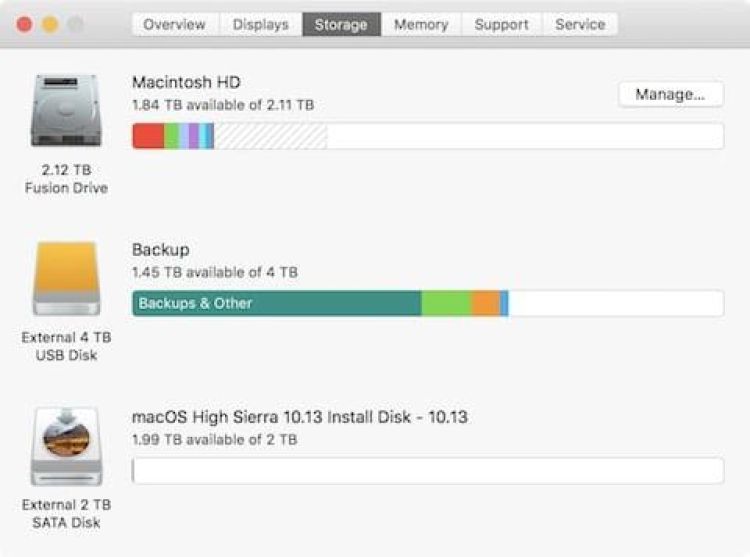Open the Support tab
750x557 pixels.
[501, 24]
